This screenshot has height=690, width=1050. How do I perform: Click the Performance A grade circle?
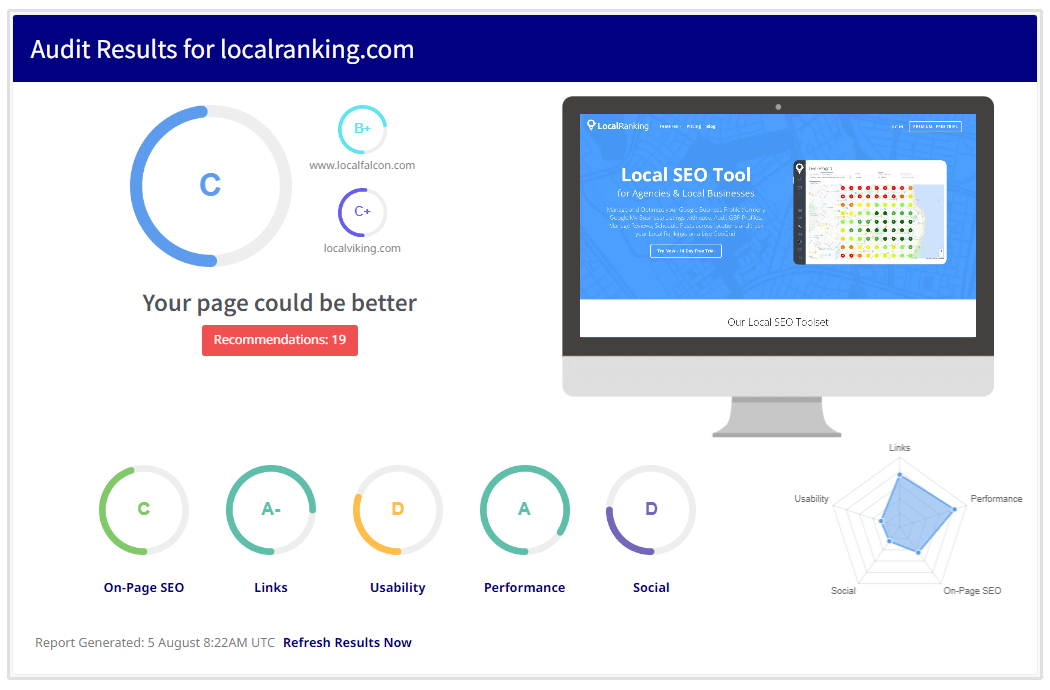coord(524,509)
